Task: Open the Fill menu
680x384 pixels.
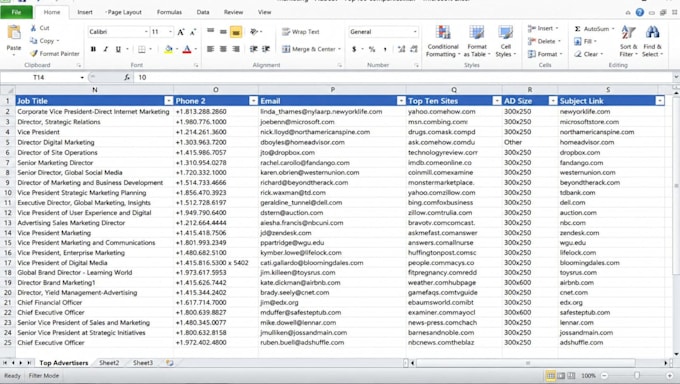Action: pos(585,41)
